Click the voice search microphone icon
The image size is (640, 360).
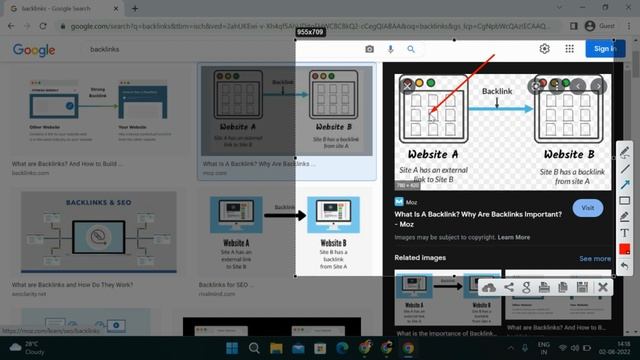pos(391,49)
